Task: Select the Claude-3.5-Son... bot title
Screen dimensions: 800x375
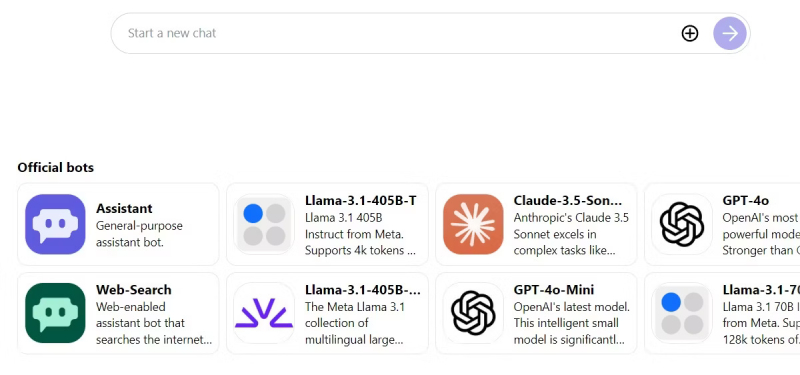Action: tap(568, 201)
